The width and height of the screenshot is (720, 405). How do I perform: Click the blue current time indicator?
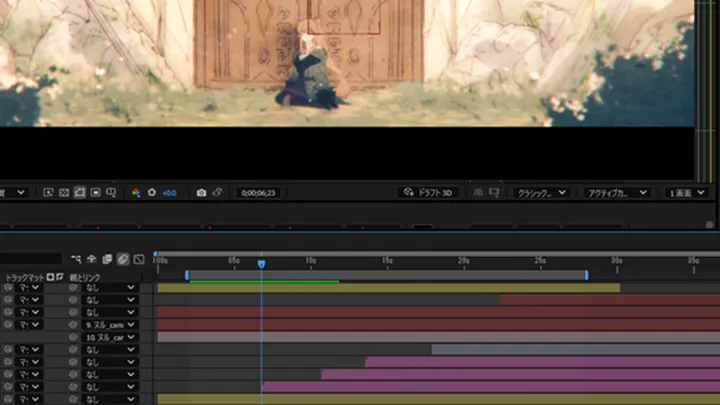[x=261, y=264]
